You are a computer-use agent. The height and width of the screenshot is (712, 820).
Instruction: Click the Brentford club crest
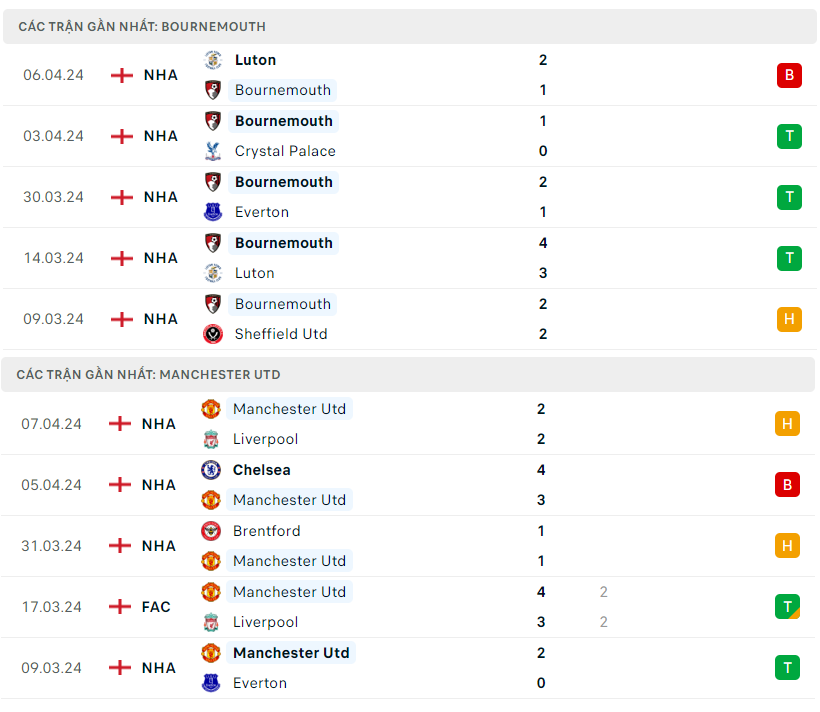pyautogui.click(x=211, y=531)
